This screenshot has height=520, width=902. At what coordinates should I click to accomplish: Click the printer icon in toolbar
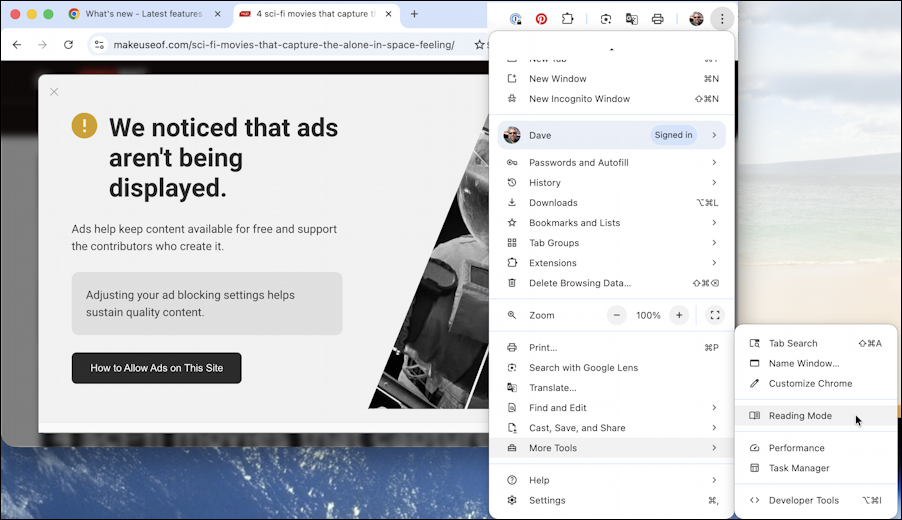658,19
